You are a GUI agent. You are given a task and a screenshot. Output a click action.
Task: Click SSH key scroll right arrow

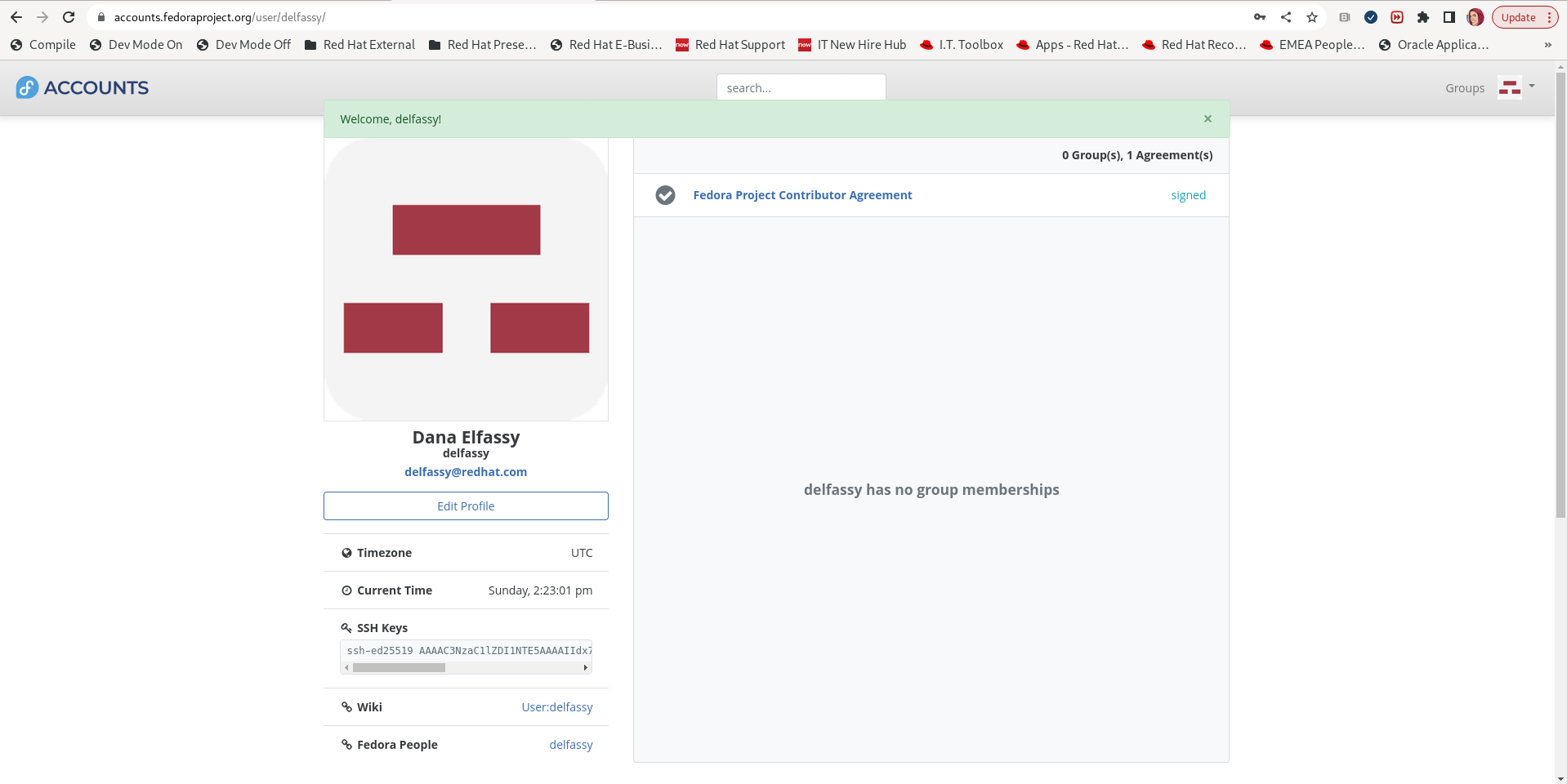[x=585, y=667]
